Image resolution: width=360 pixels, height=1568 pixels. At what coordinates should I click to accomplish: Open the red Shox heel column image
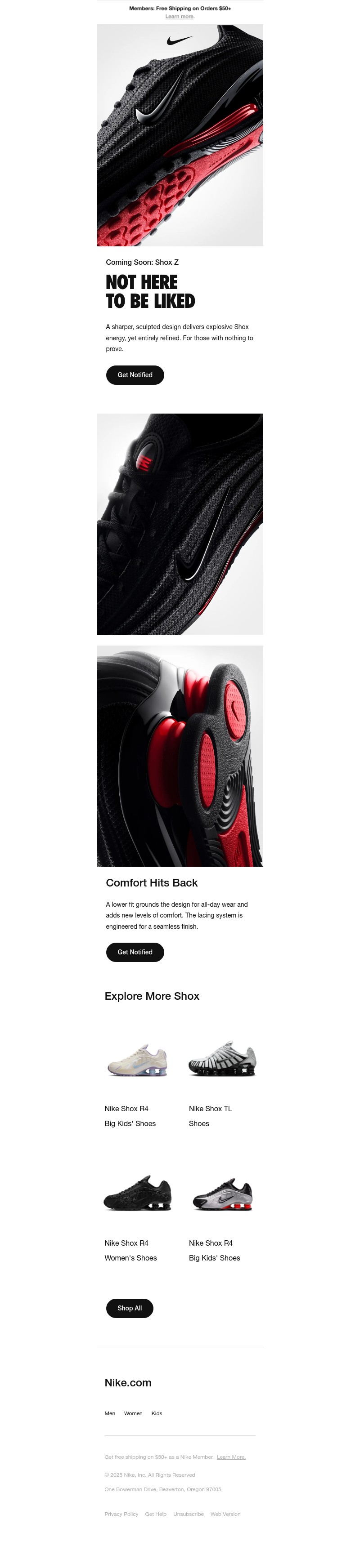(180, 756)
